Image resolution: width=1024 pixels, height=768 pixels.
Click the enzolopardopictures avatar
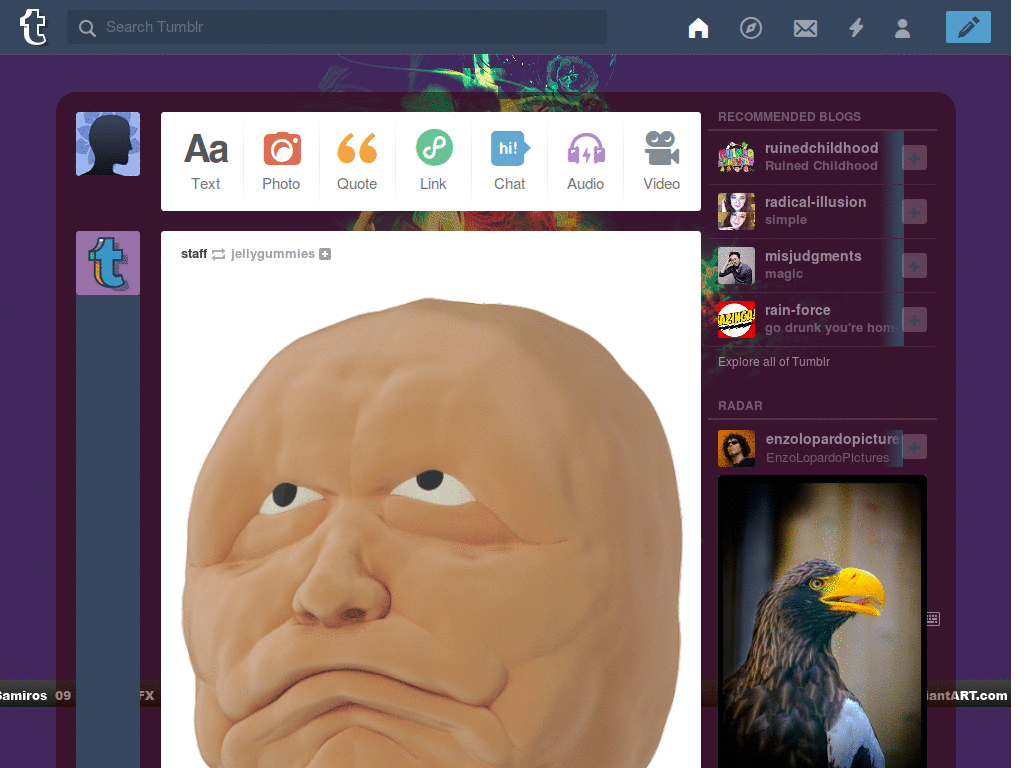click(x=736, y=448)
